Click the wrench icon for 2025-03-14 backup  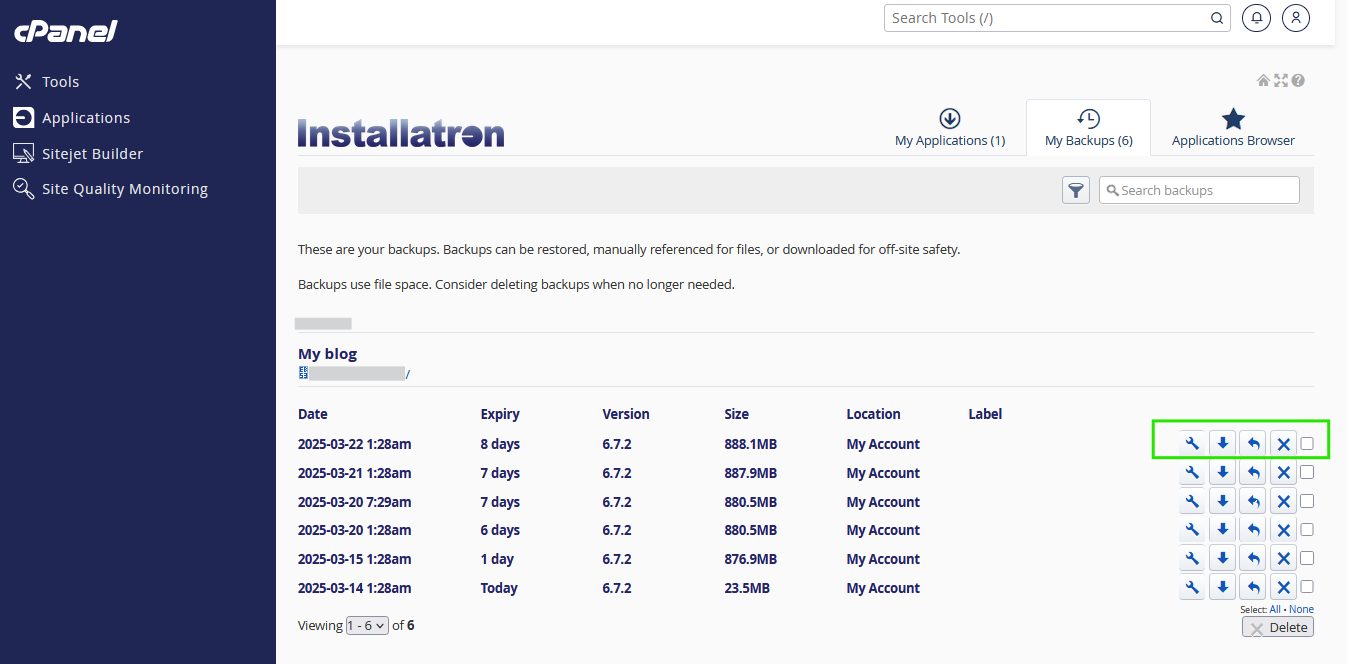tap(1192, 587)
